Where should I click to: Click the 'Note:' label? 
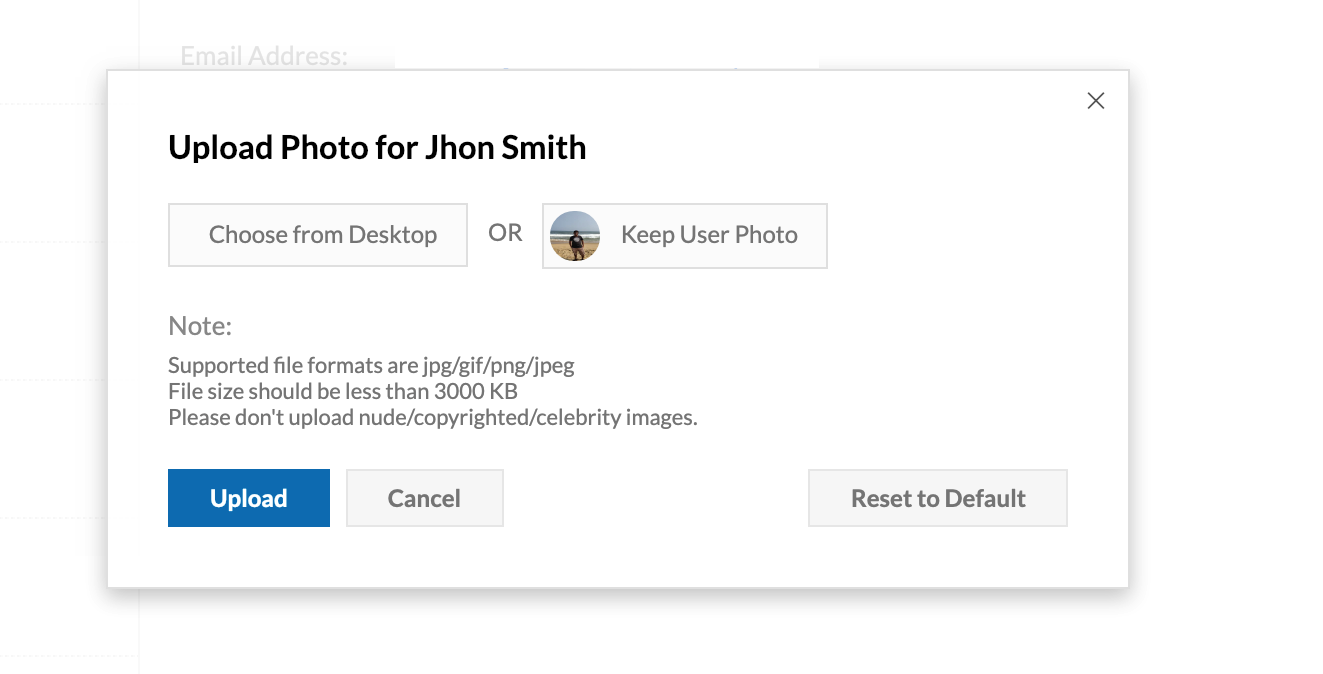click(200, 326)
